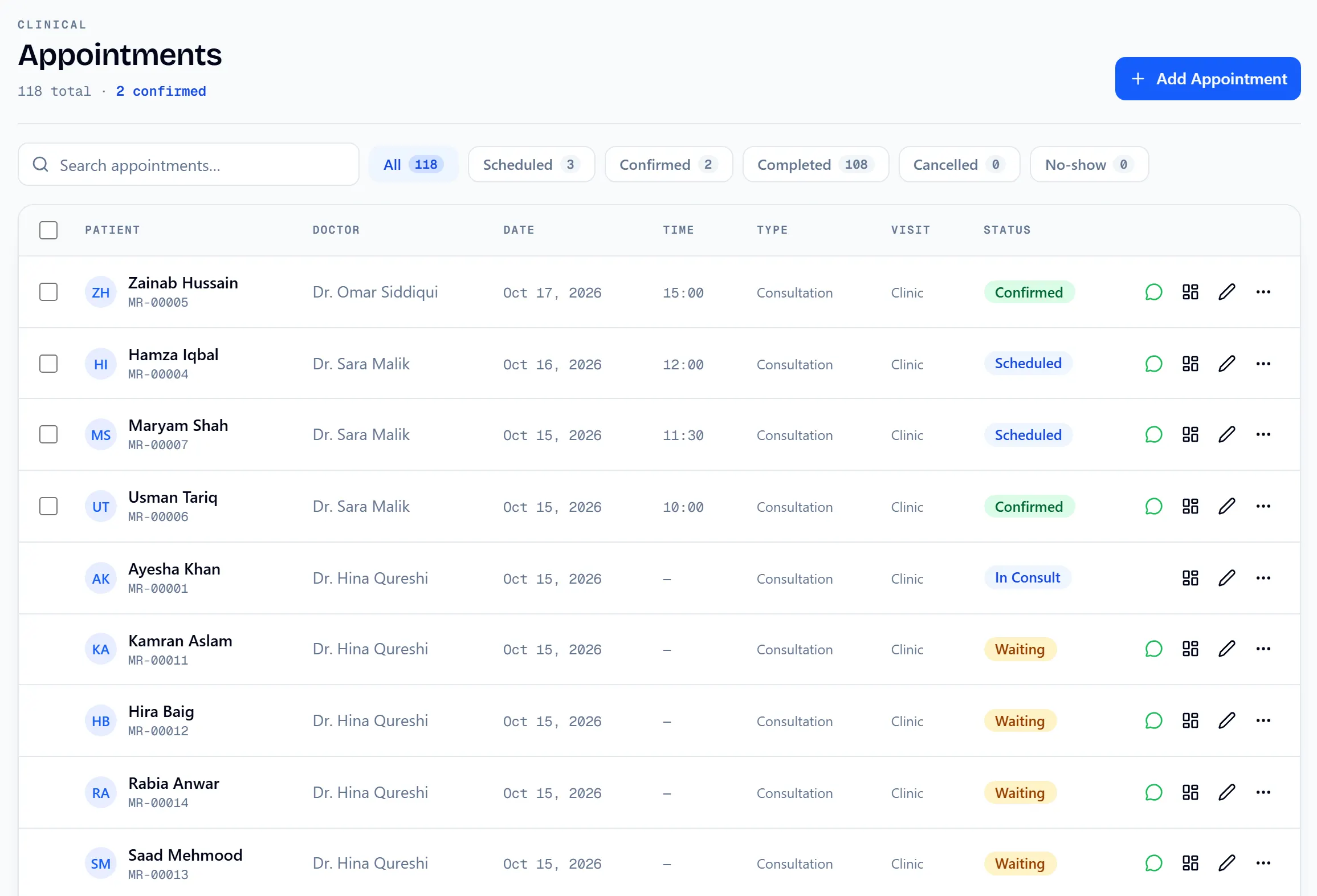Edit Maryam Shah appointment with pencil icon
The image size is (1317, 896).
(x=1226, y=435)
